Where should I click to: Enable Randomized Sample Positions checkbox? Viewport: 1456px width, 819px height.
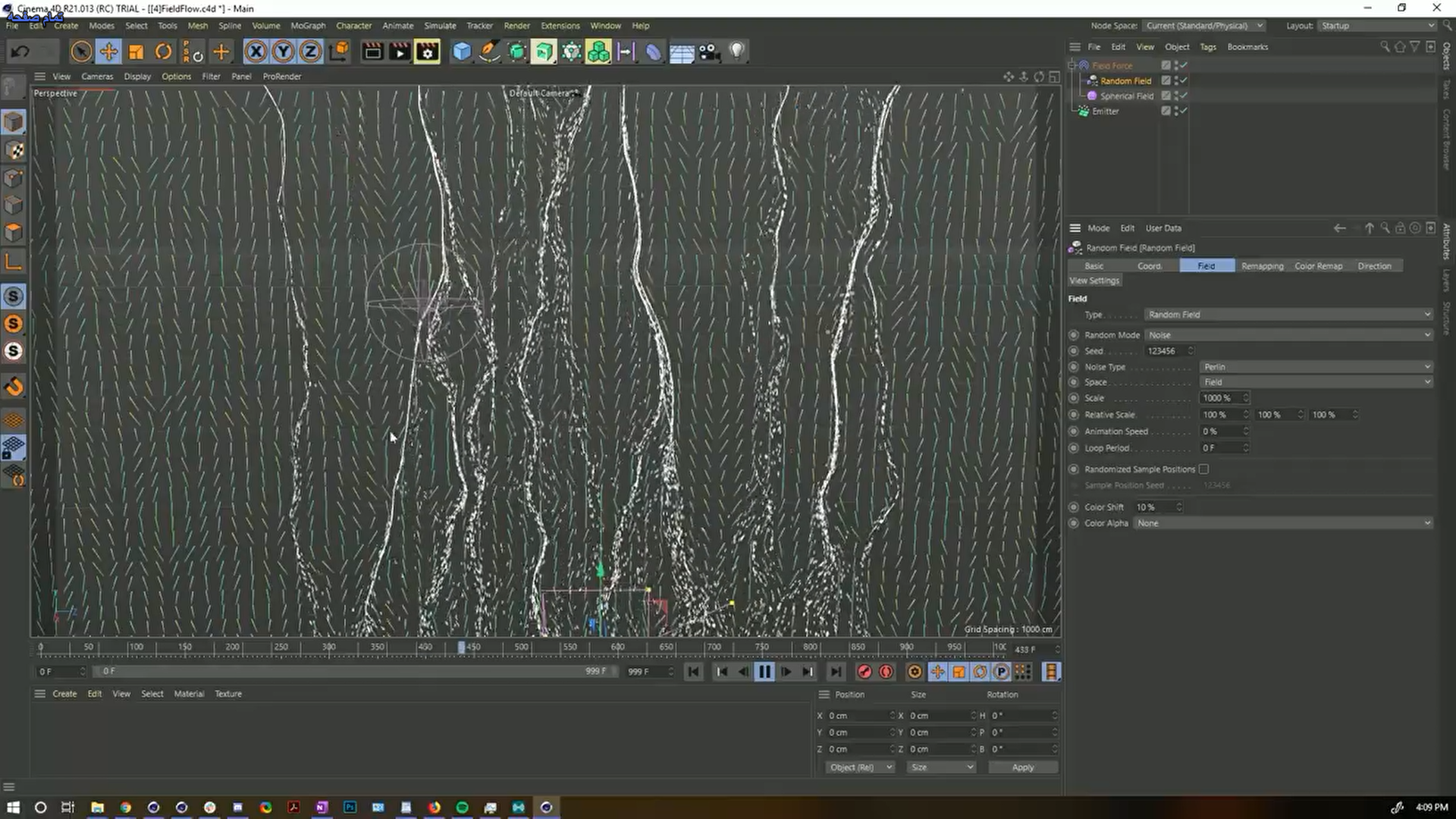click(1203, 469)
